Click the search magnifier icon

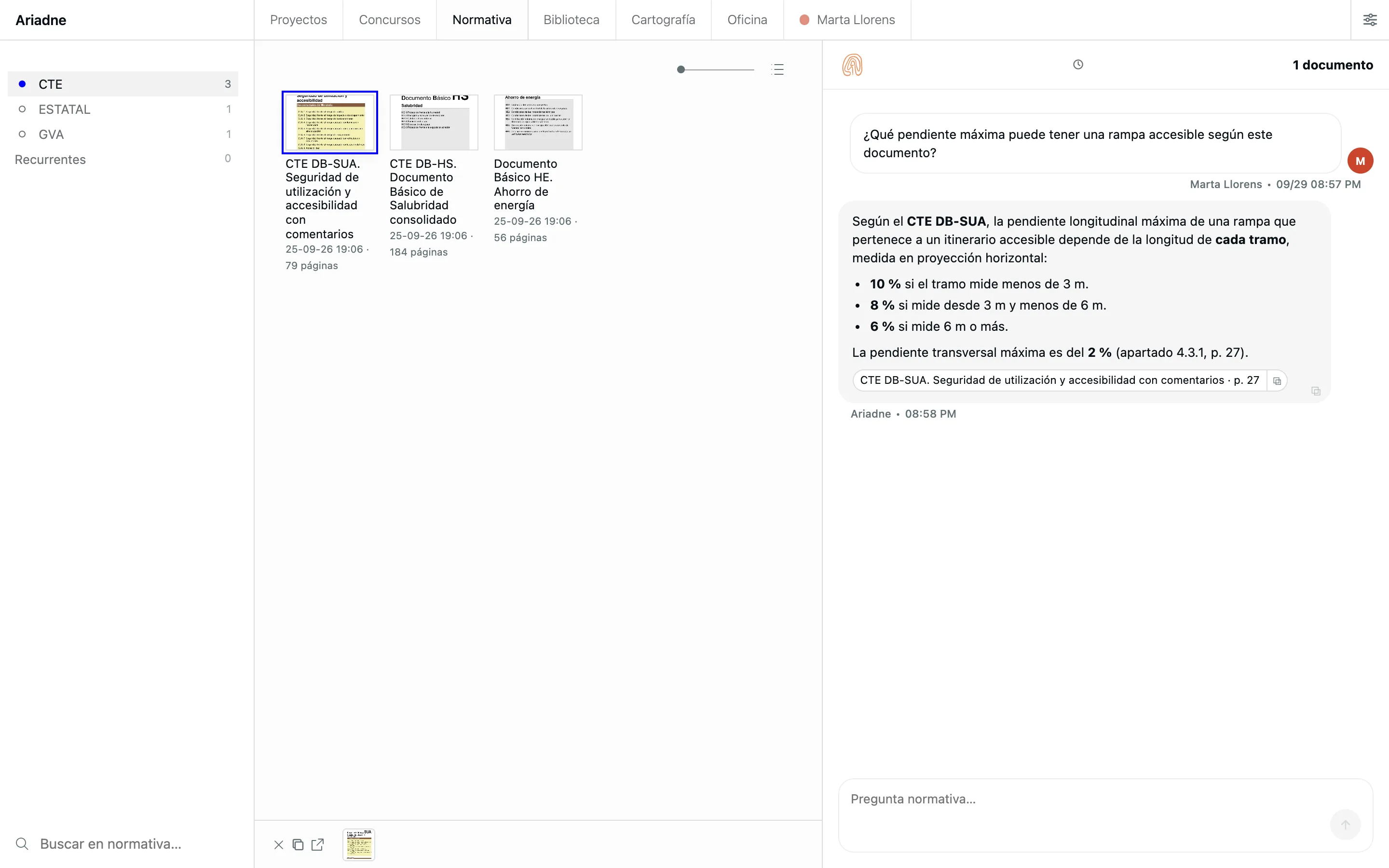(22, 843)
